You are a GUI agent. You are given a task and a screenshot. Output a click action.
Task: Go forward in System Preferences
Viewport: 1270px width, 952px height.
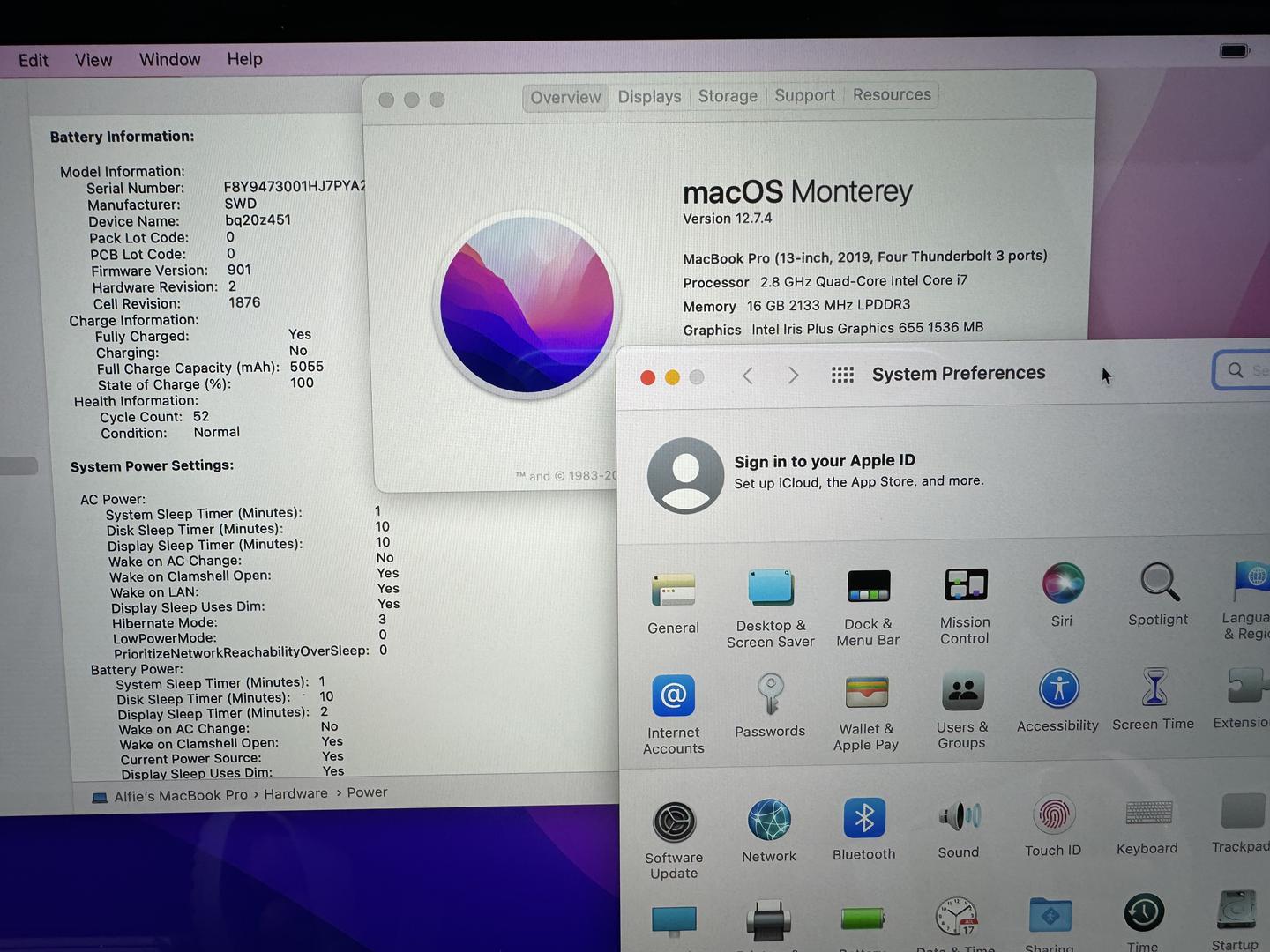(x=794, y=376)
